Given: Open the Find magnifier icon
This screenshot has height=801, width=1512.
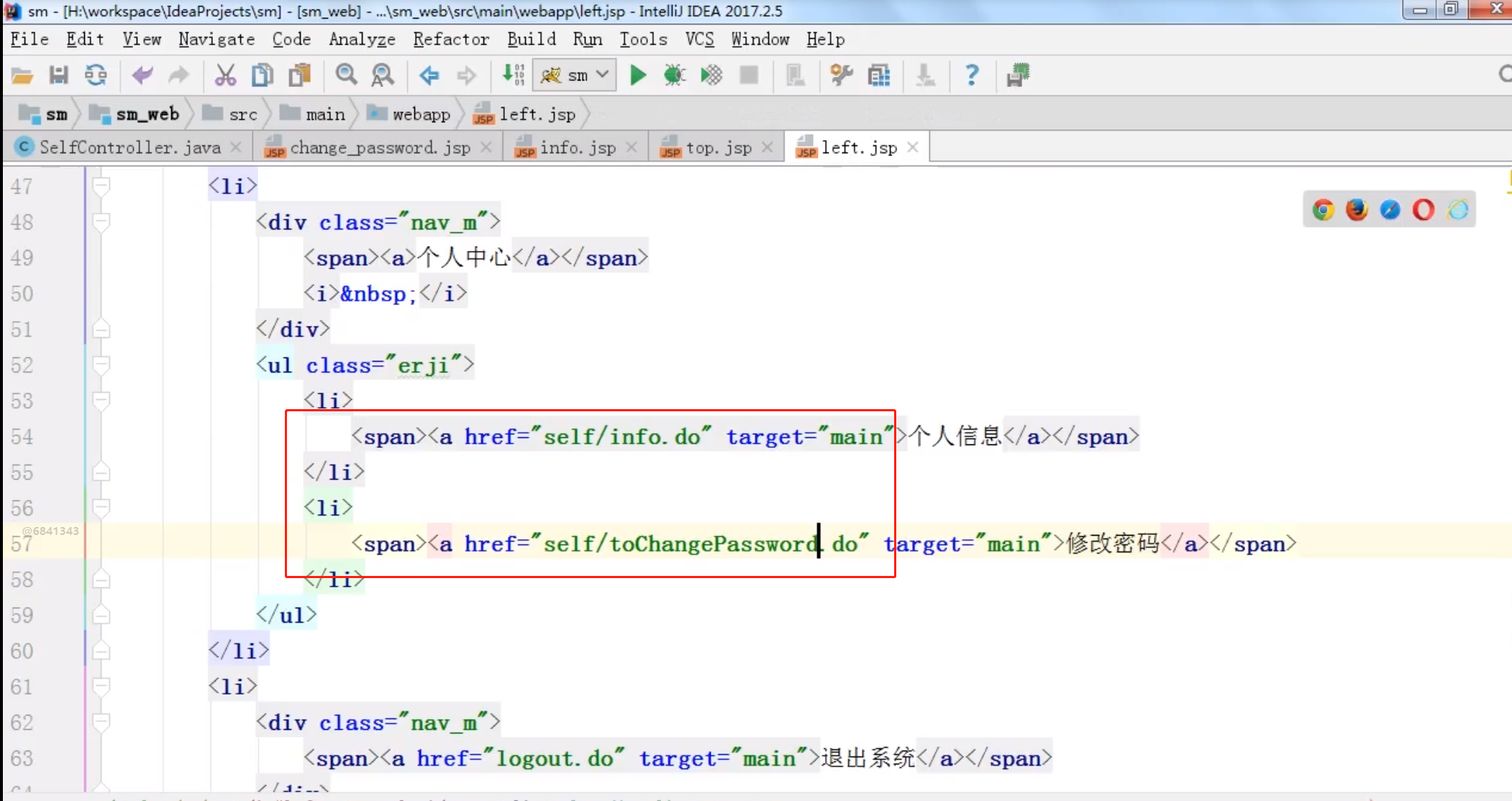Looking at the screenshot, I should click(x=346, y=75).
